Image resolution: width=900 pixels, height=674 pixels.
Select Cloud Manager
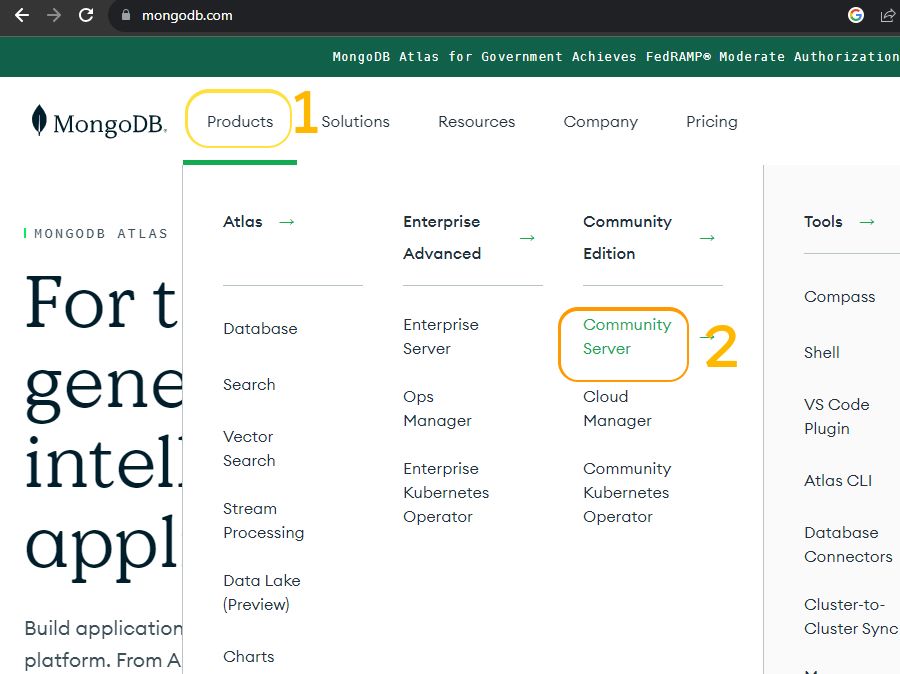617,409
